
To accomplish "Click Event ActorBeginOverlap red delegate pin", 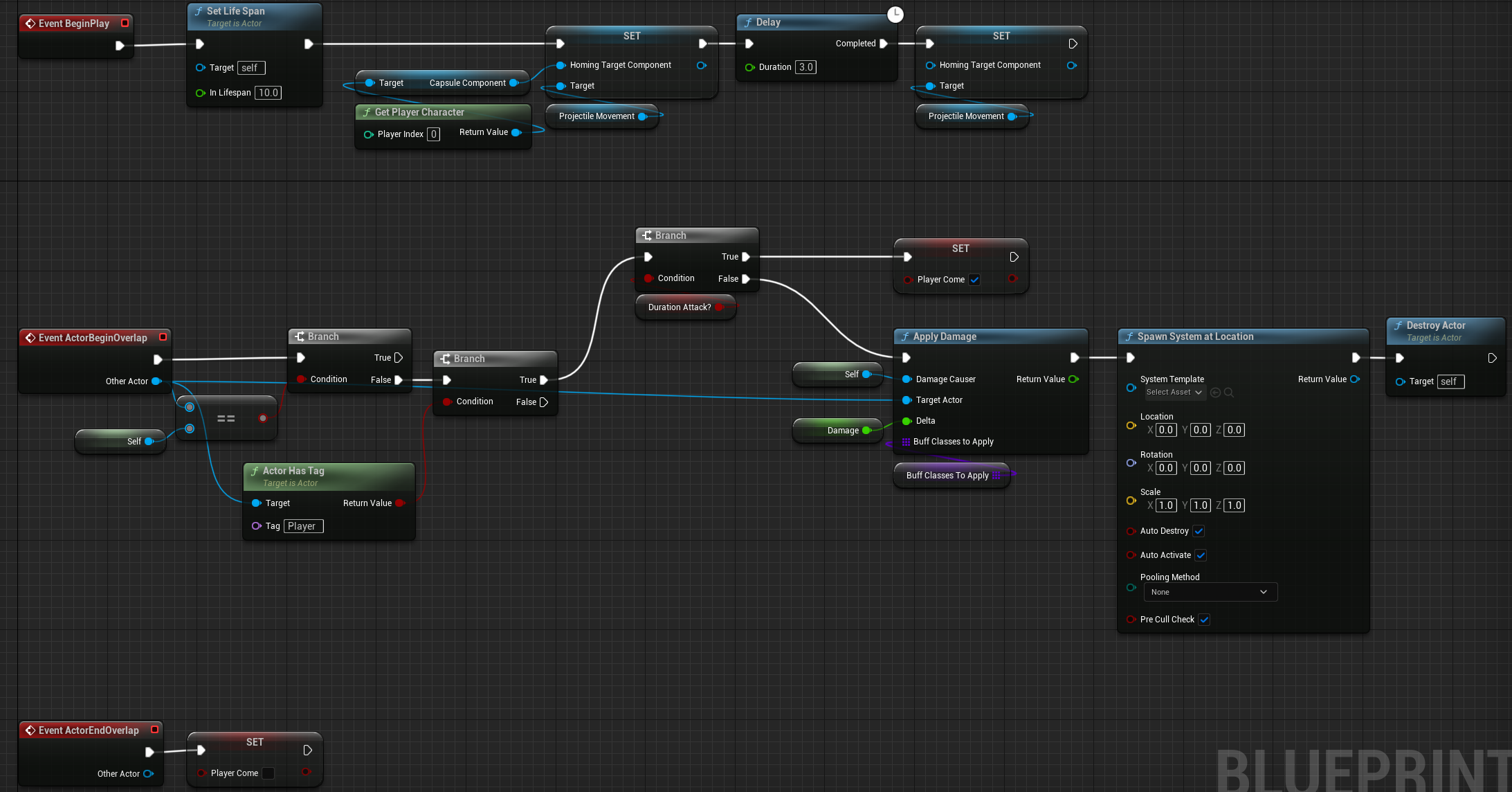I will [163, 337].
